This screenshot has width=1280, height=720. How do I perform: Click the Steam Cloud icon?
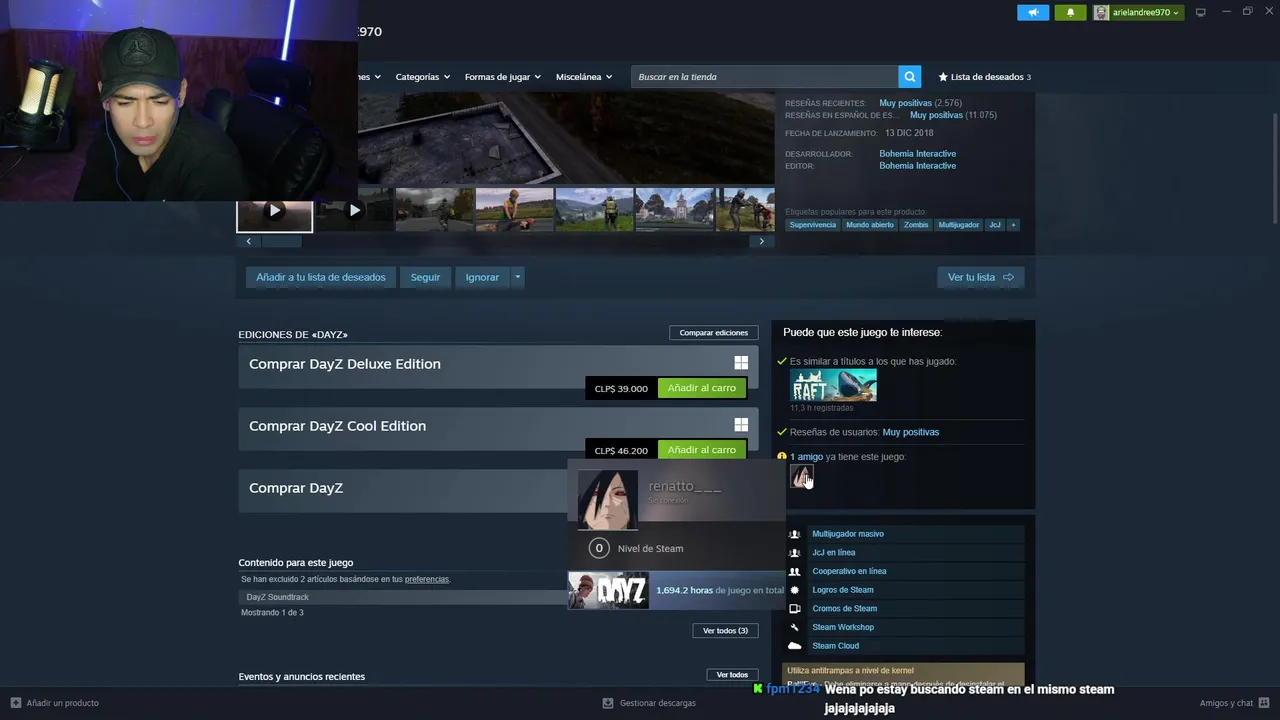(794, 646)
